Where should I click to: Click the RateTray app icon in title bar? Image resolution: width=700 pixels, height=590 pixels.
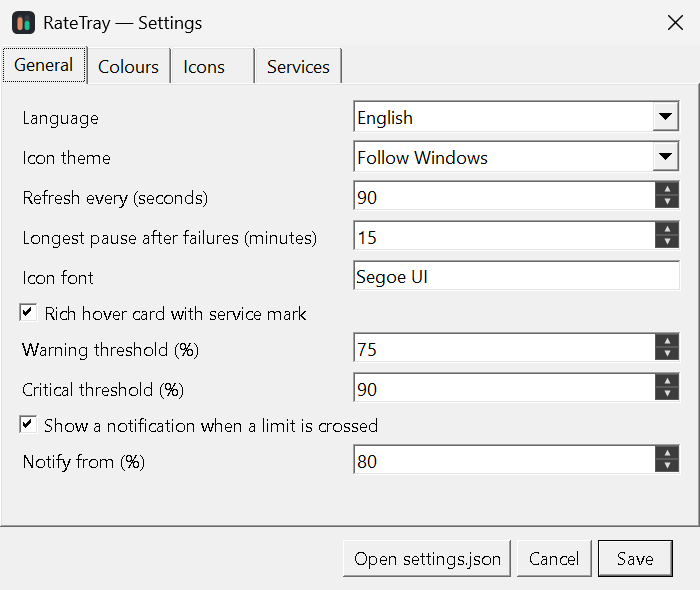click(x=23, y=23)
